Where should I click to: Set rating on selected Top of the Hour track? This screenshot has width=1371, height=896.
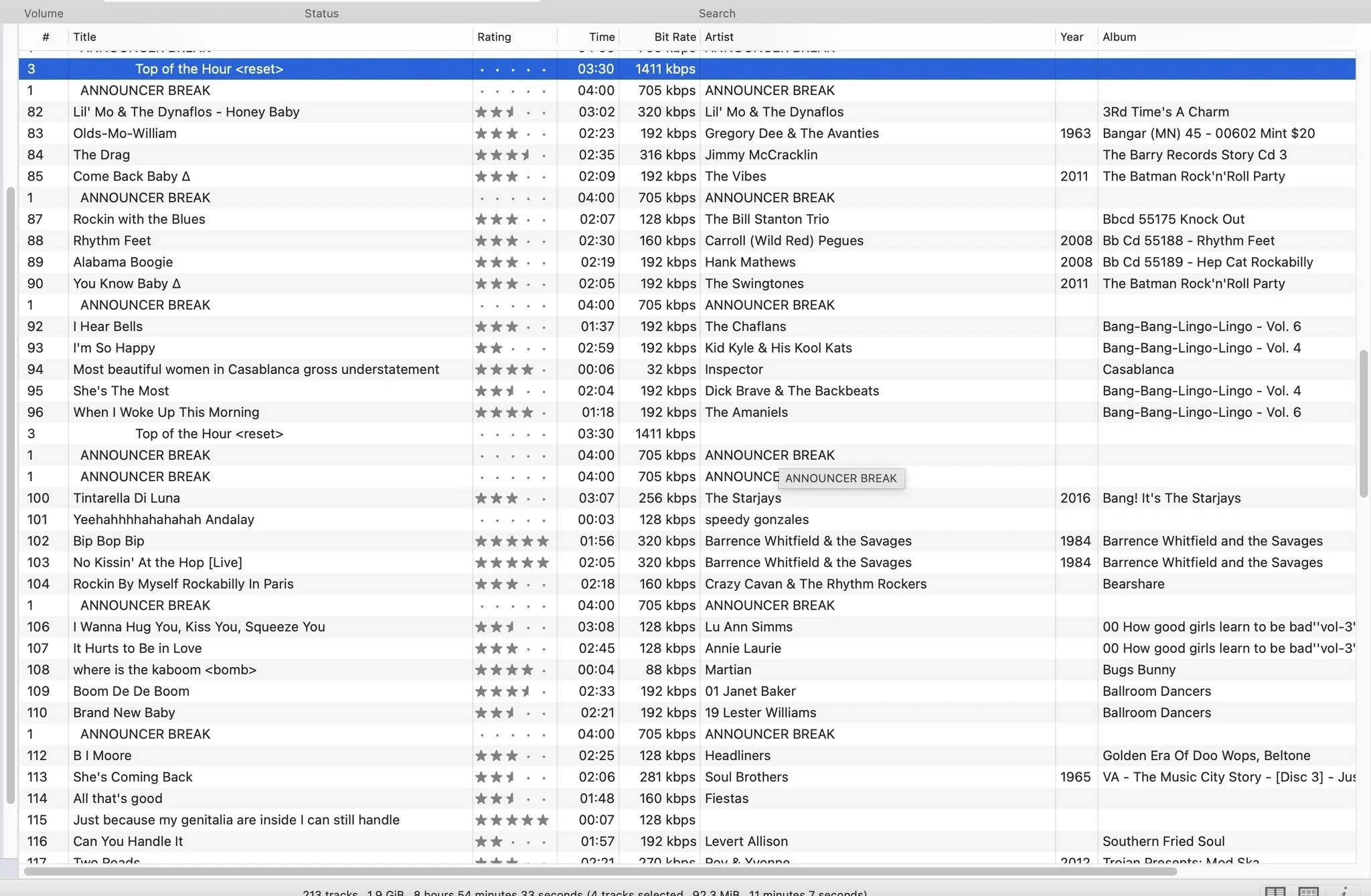tap(512, 69)
